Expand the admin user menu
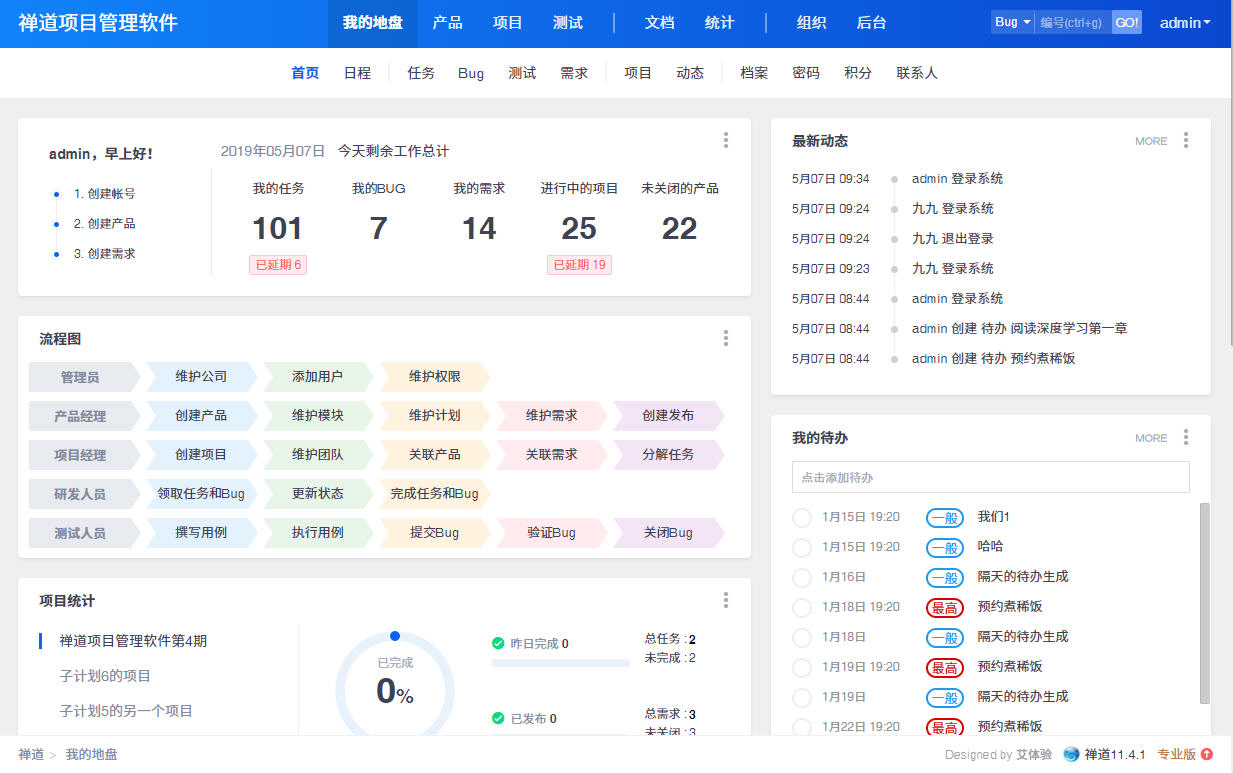Screen dimensions: 1233x773 [1185, 23]
